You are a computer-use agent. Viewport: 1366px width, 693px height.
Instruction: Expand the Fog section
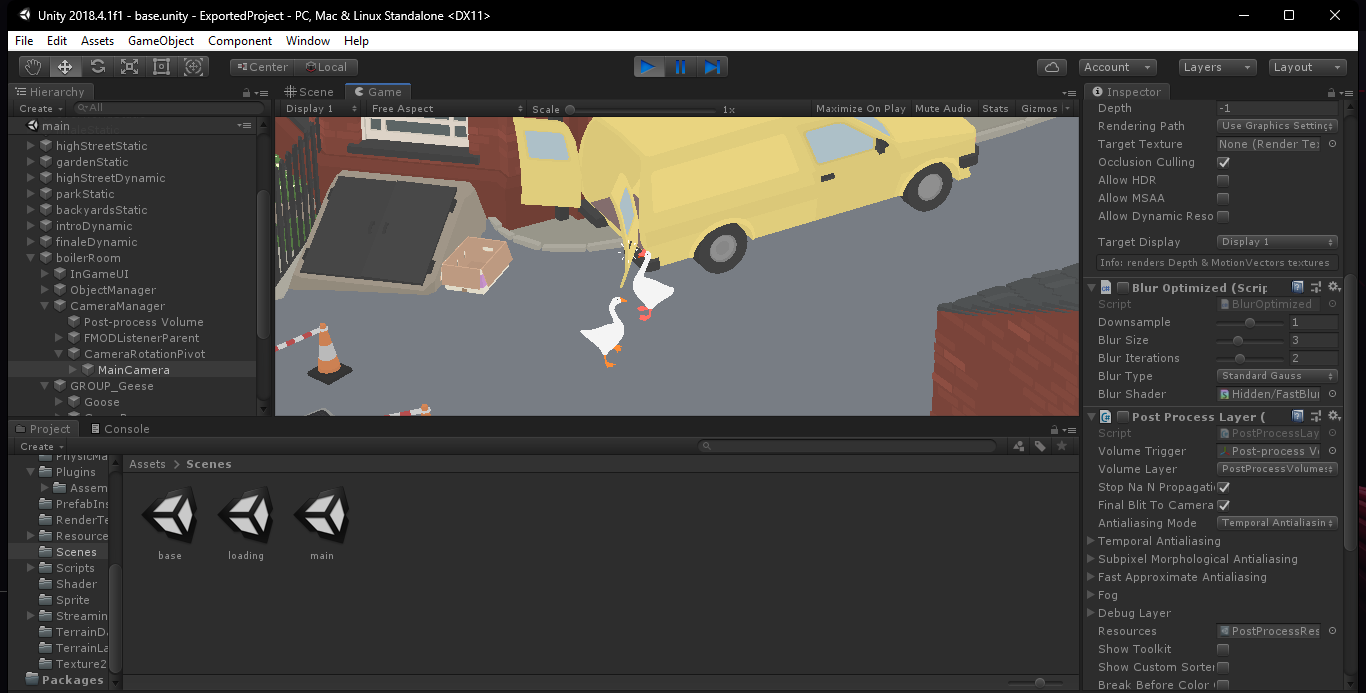pyautogui.click(x=1091, y=595)
